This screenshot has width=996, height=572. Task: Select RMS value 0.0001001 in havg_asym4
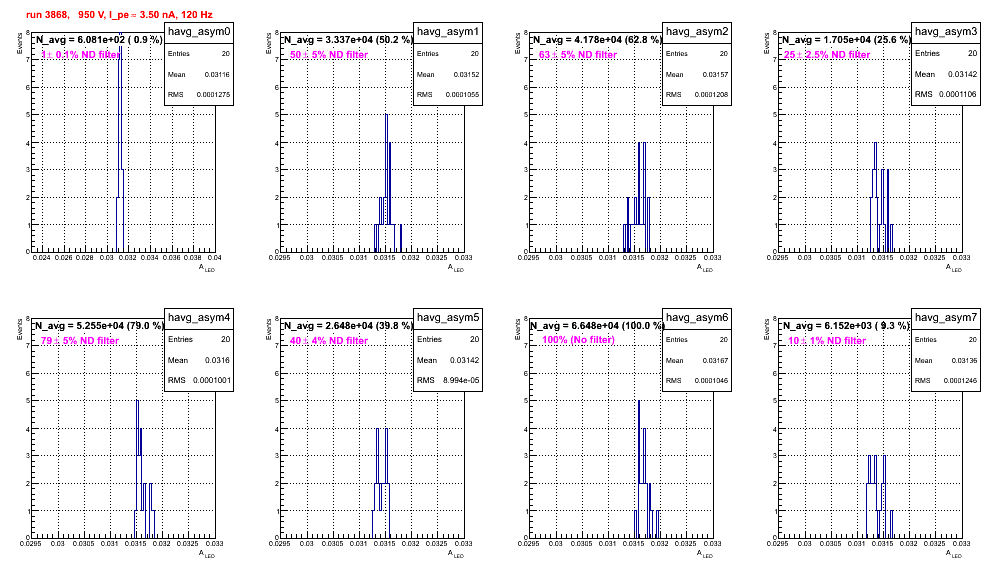click(211, 380)
